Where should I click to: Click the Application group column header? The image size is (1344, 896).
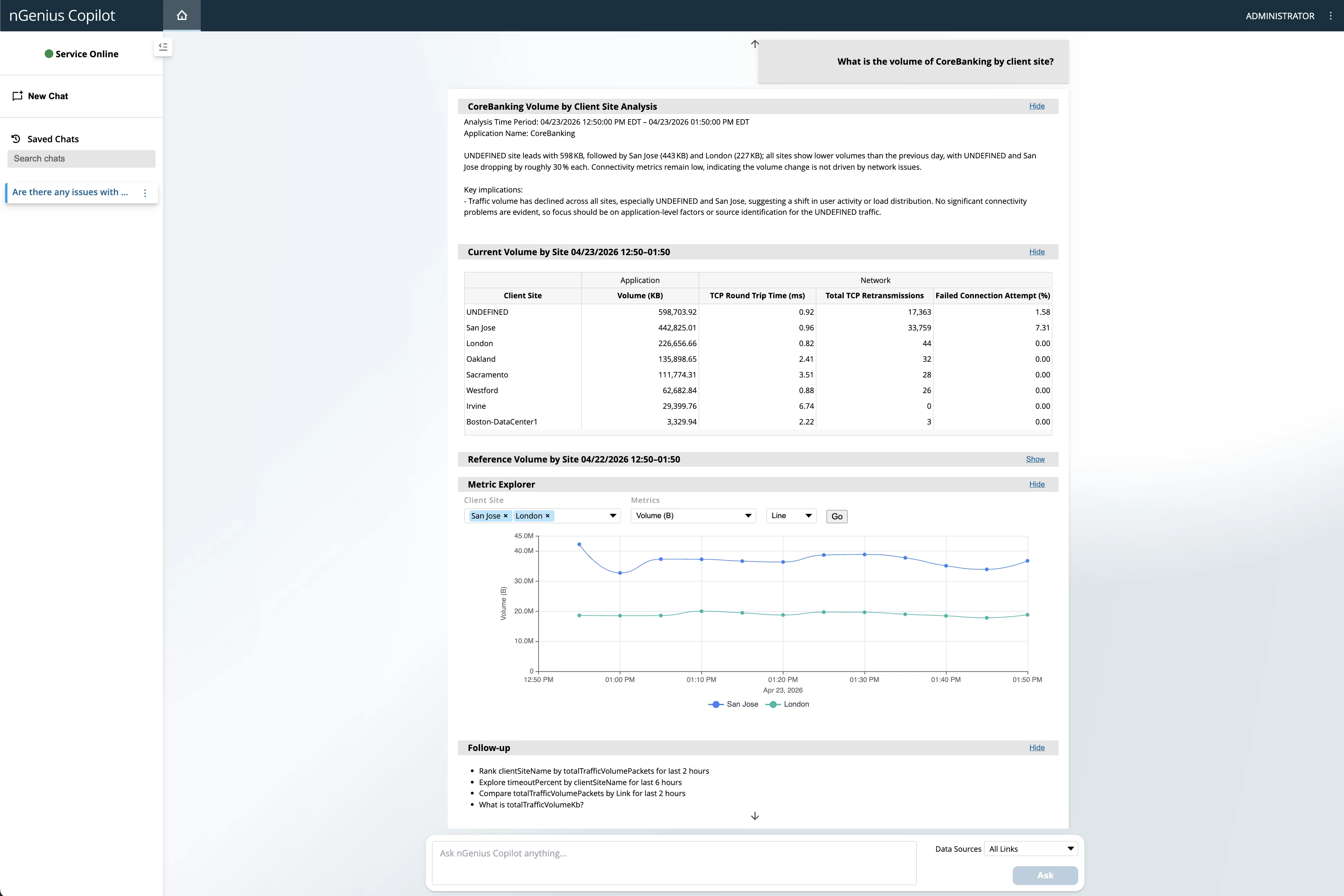[x=639, y=281]
